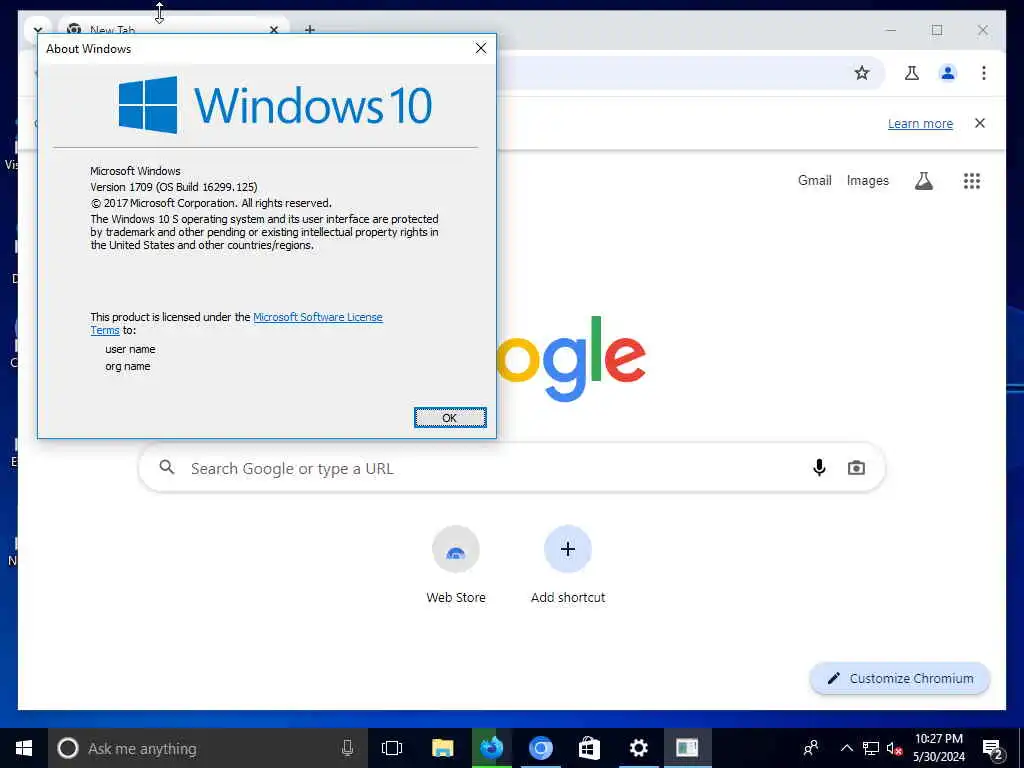Search by image with camera icon
Viewport: 1024px width, 768px height.
click(x=856, y=468)
